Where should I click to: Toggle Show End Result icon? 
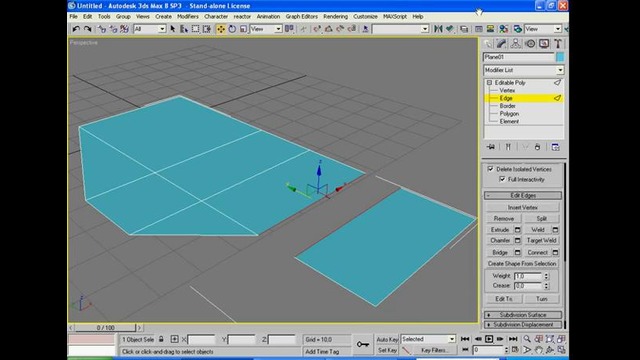click(x=508, y=147)
